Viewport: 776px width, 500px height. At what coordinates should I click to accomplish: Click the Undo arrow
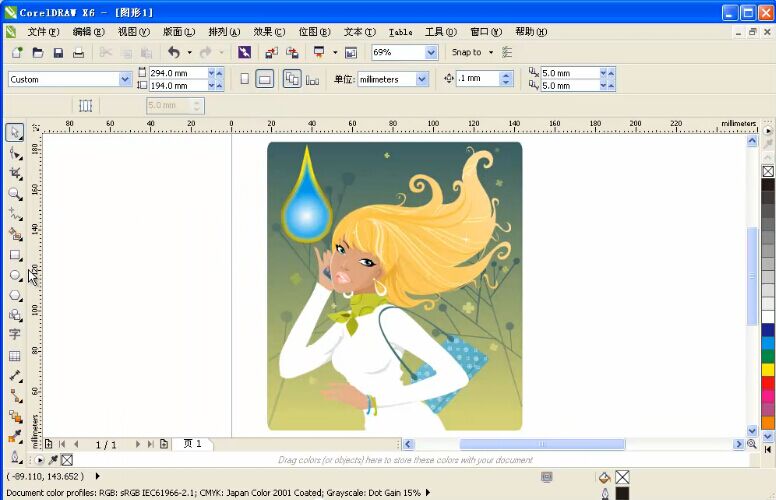tap(174, 52)
